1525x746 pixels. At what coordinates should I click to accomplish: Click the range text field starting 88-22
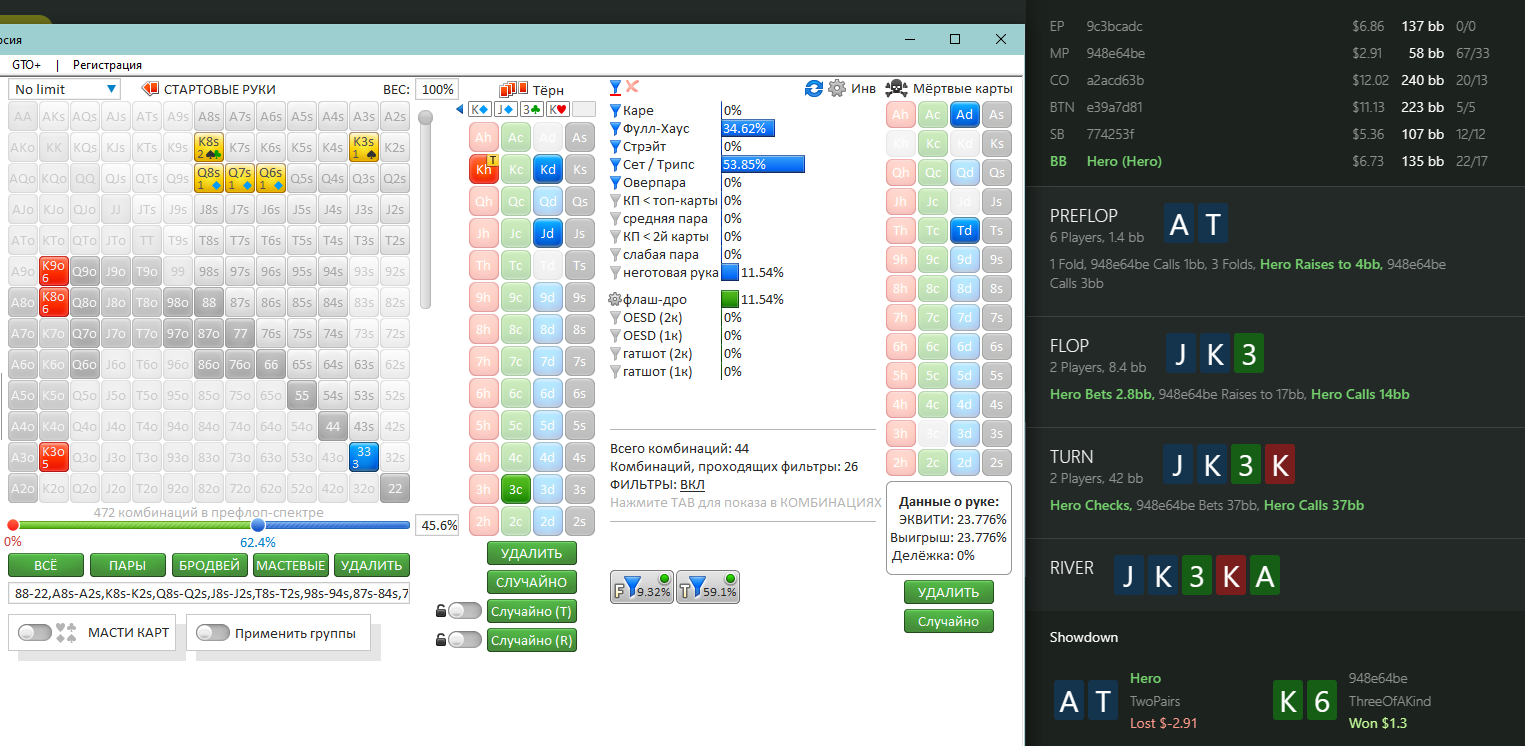coord(209,594)
